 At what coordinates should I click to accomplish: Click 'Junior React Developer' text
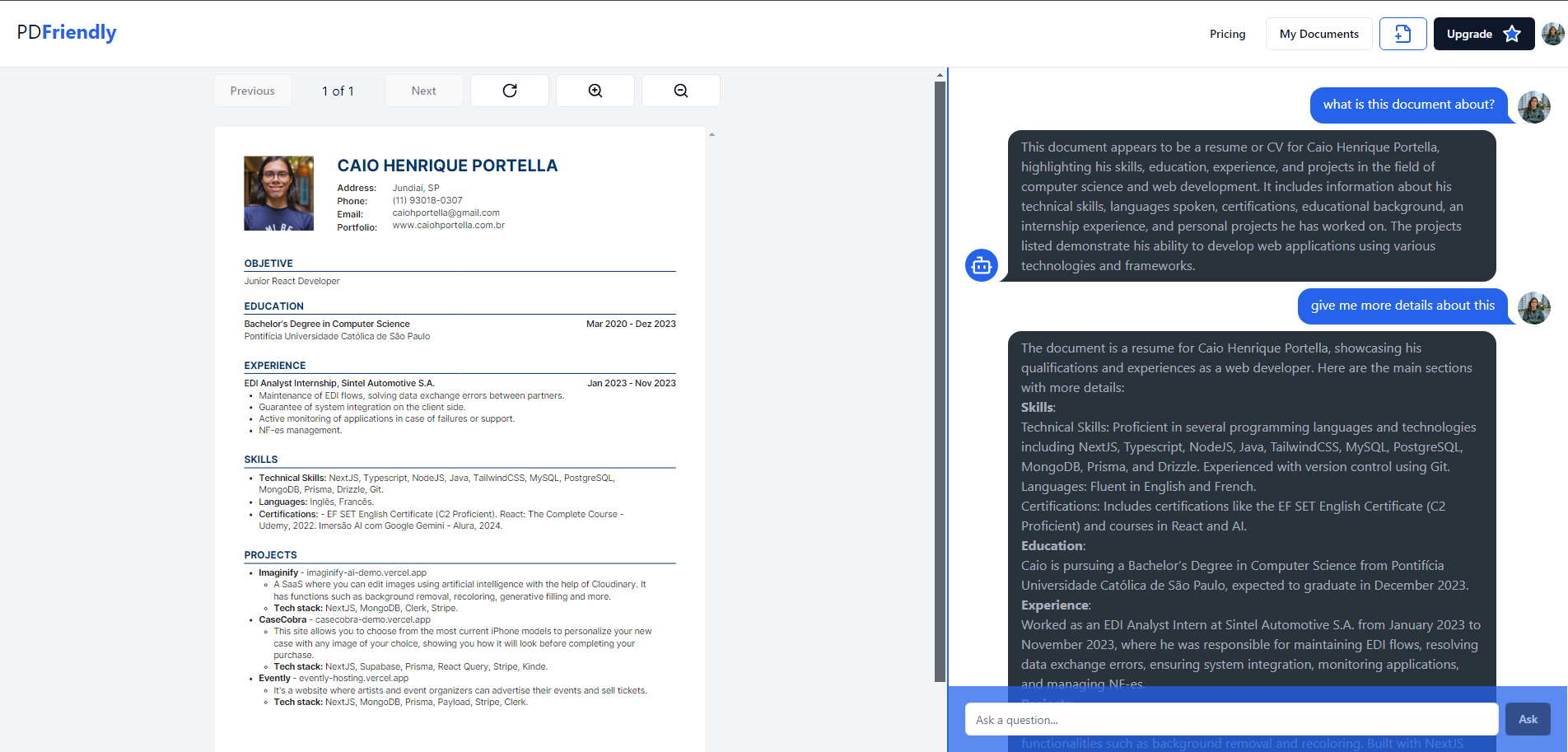[292, 282]
